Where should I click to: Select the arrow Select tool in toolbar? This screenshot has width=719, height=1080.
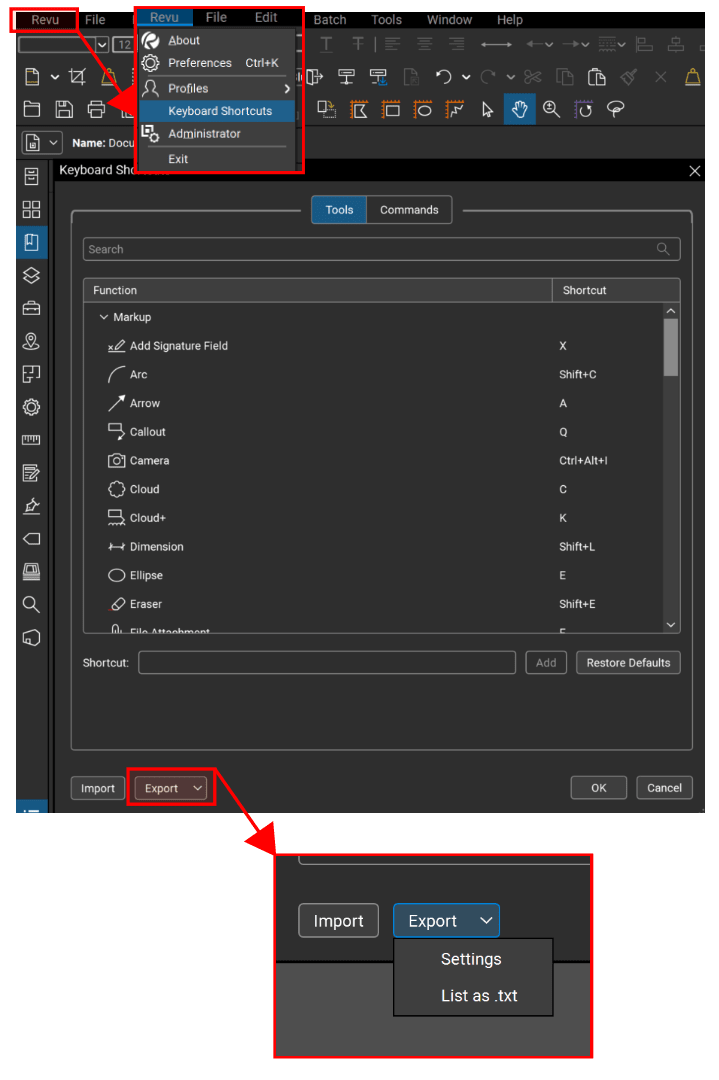[487, 110]
